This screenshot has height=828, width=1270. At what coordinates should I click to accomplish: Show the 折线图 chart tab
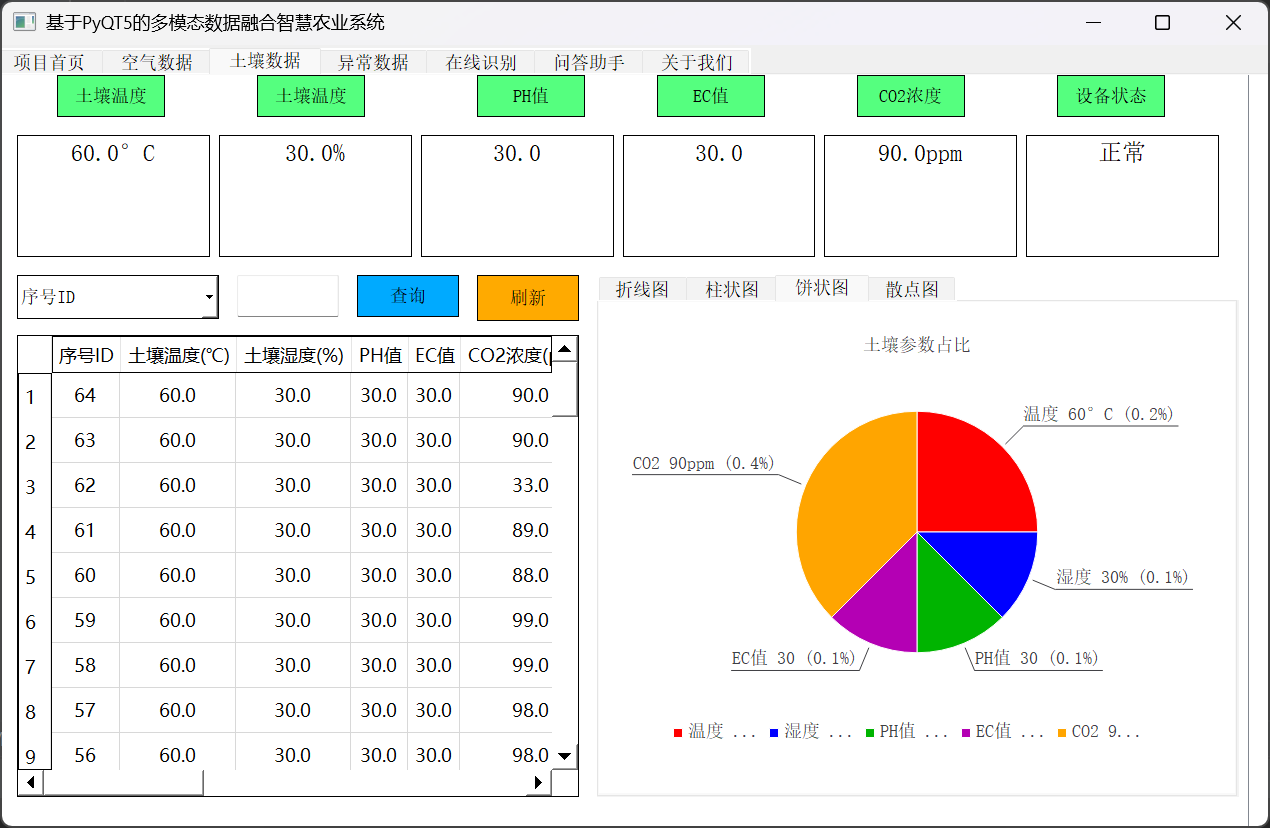click(x=642, y=289)
